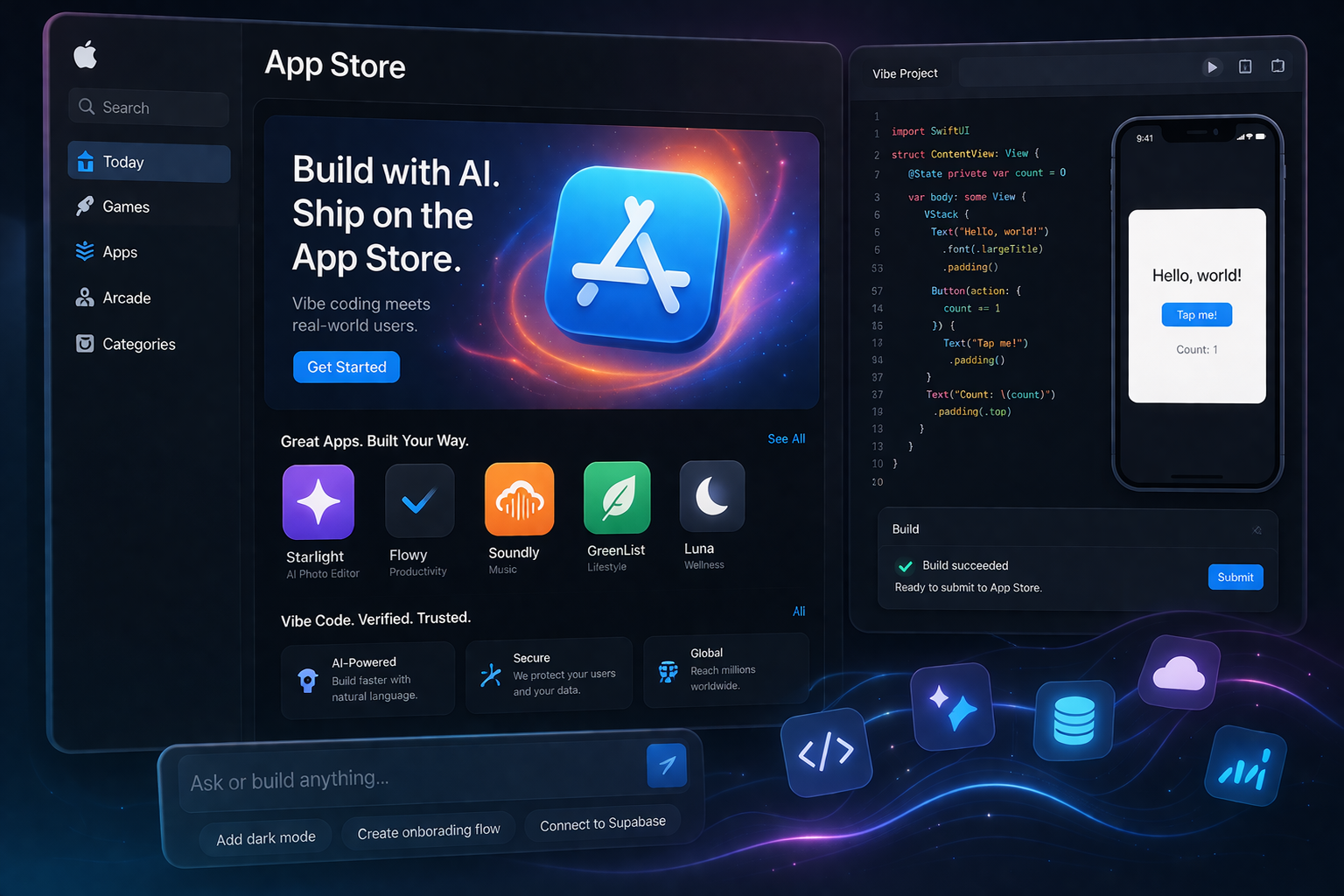This screenshot has width=1344, height=896.
Task: Open Categories in the sidebar
Action: pyautogui.click(x=149, y=344)
